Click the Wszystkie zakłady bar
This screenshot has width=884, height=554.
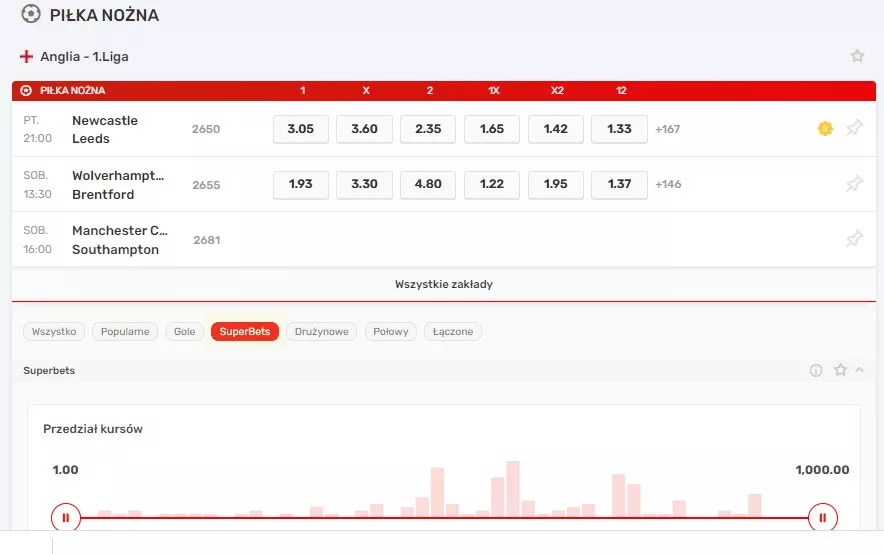pyautogui.click(x=444, y=284)
